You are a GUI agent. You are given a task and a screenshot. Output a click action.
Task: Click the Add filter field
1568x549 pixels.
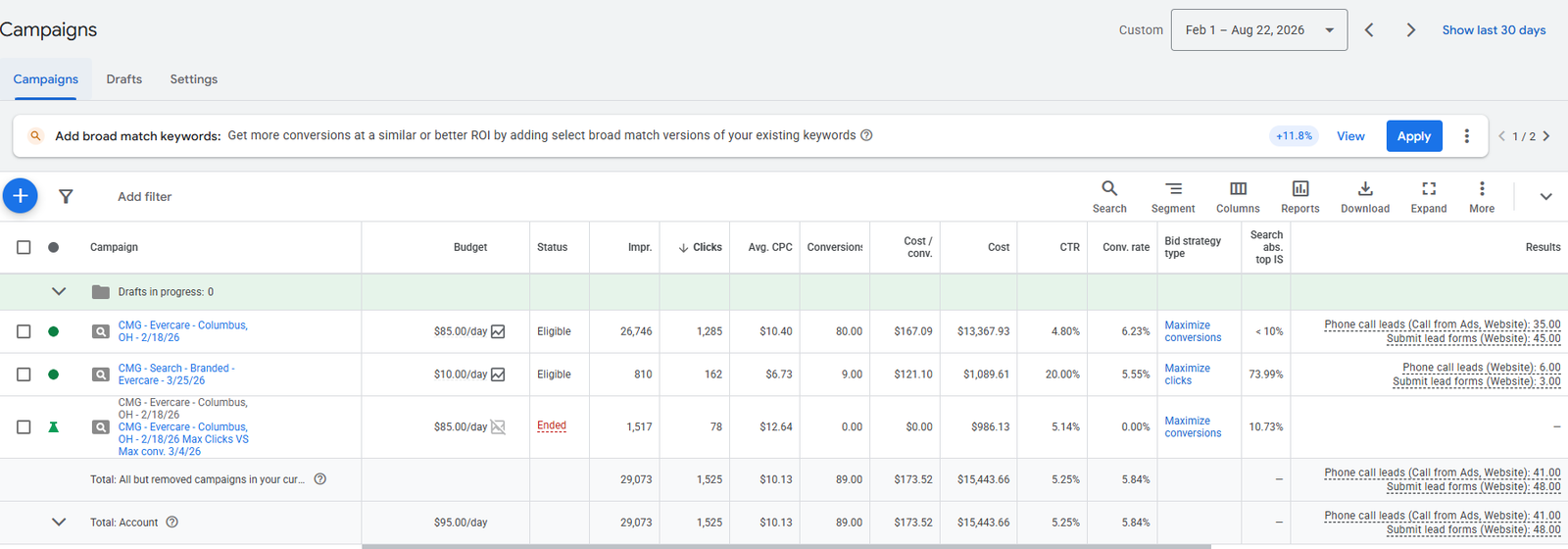pyautogui.click(x=145, y=196)
